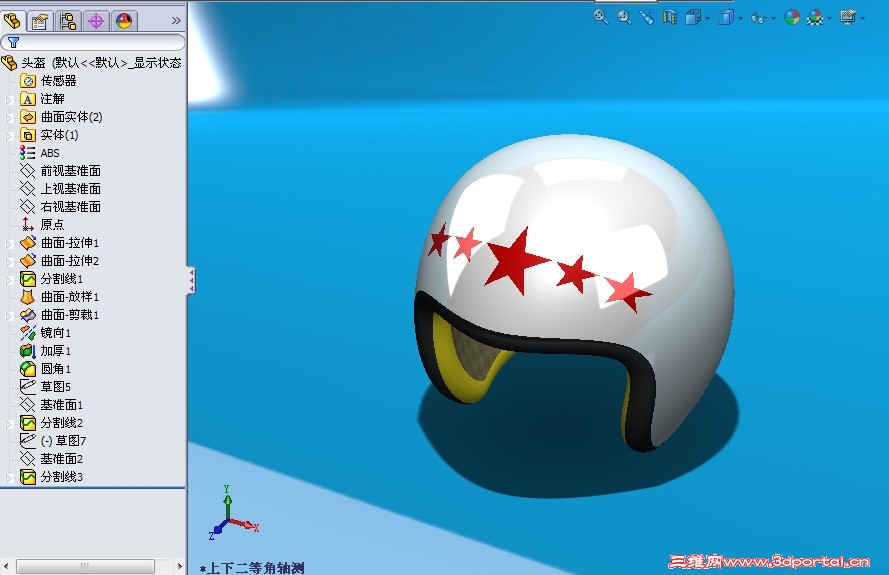Expand the panel with double chevron

[x=176, y=20]
